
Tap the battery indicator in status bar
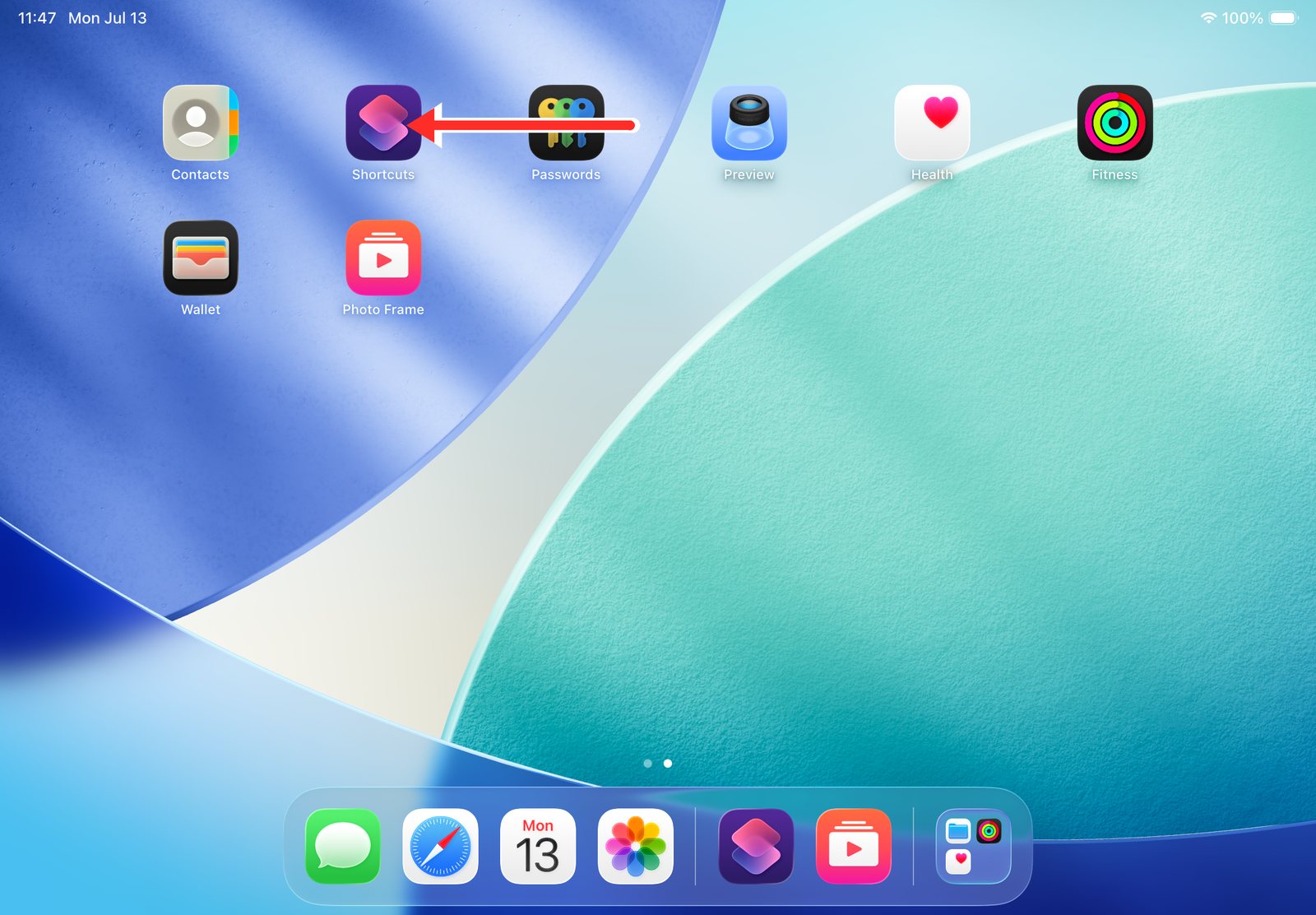point(1283,18)
